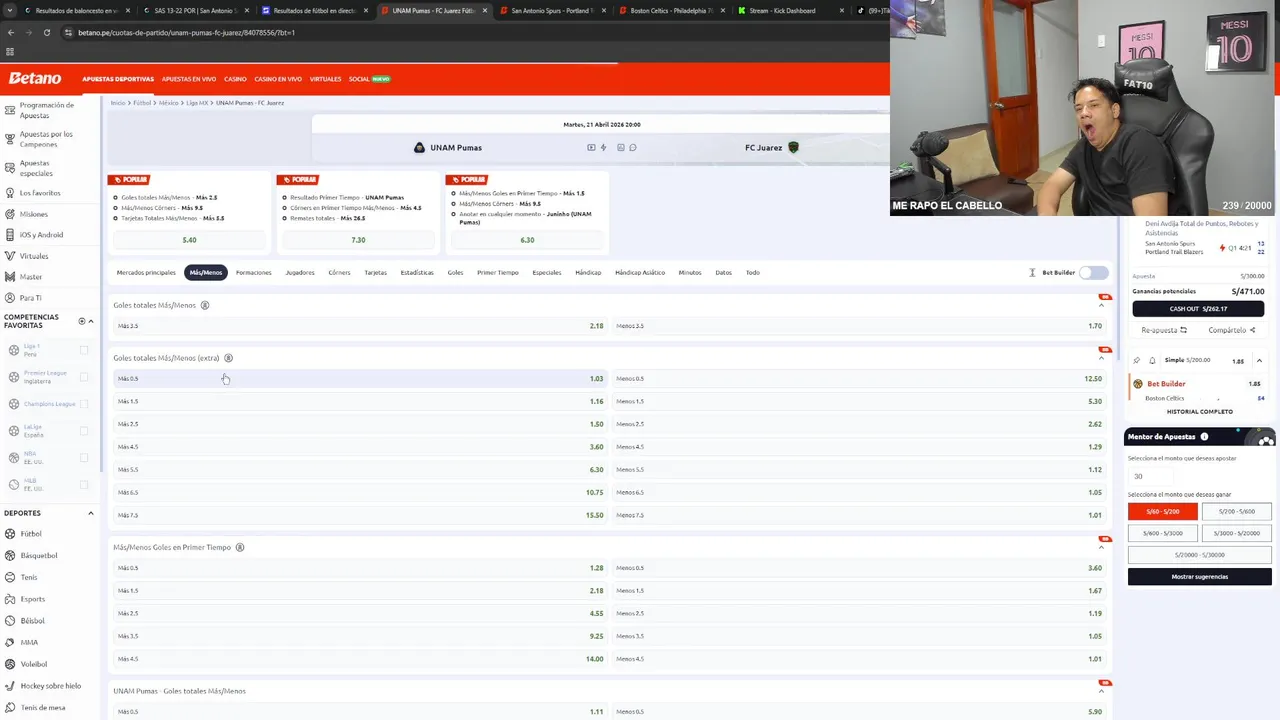Open the Betano logo home link
Image resolution: width=1280 pixels, height=720 pixels.
[x=35, y=78]
